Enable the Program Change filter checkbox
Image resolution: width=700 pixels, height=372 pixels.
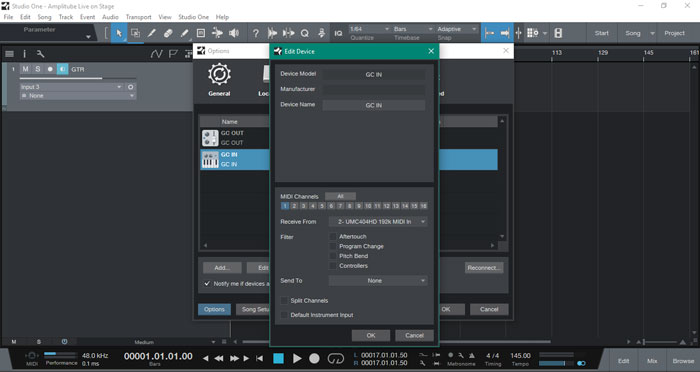tap(333, 246)
